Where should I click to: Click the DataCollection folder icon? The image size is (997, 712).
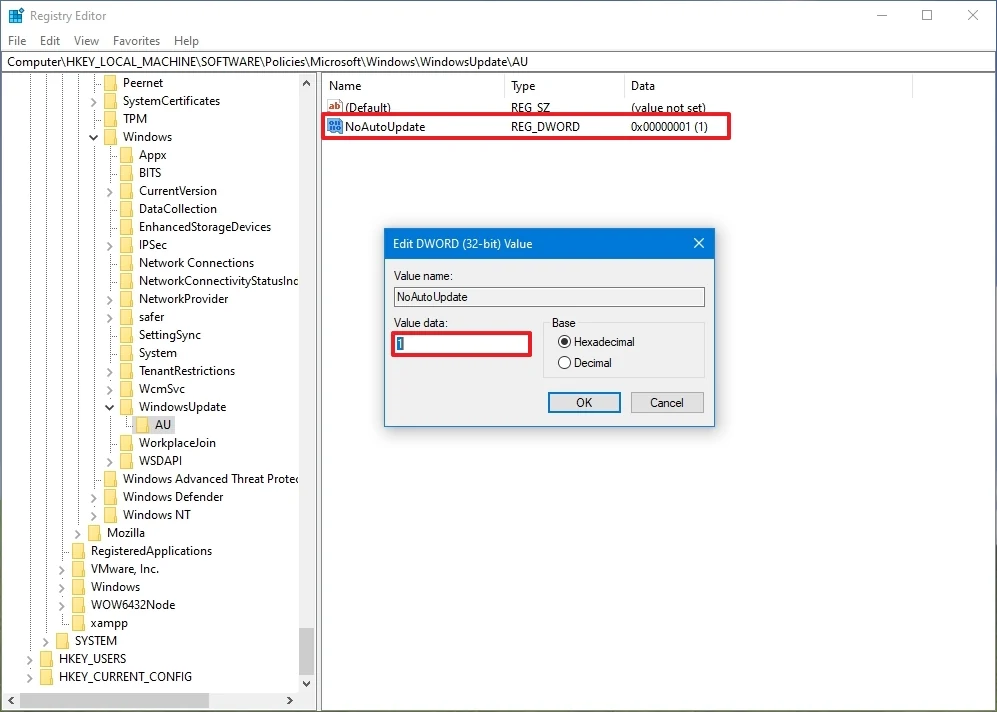pyautogui.click(x=127, y=209)
